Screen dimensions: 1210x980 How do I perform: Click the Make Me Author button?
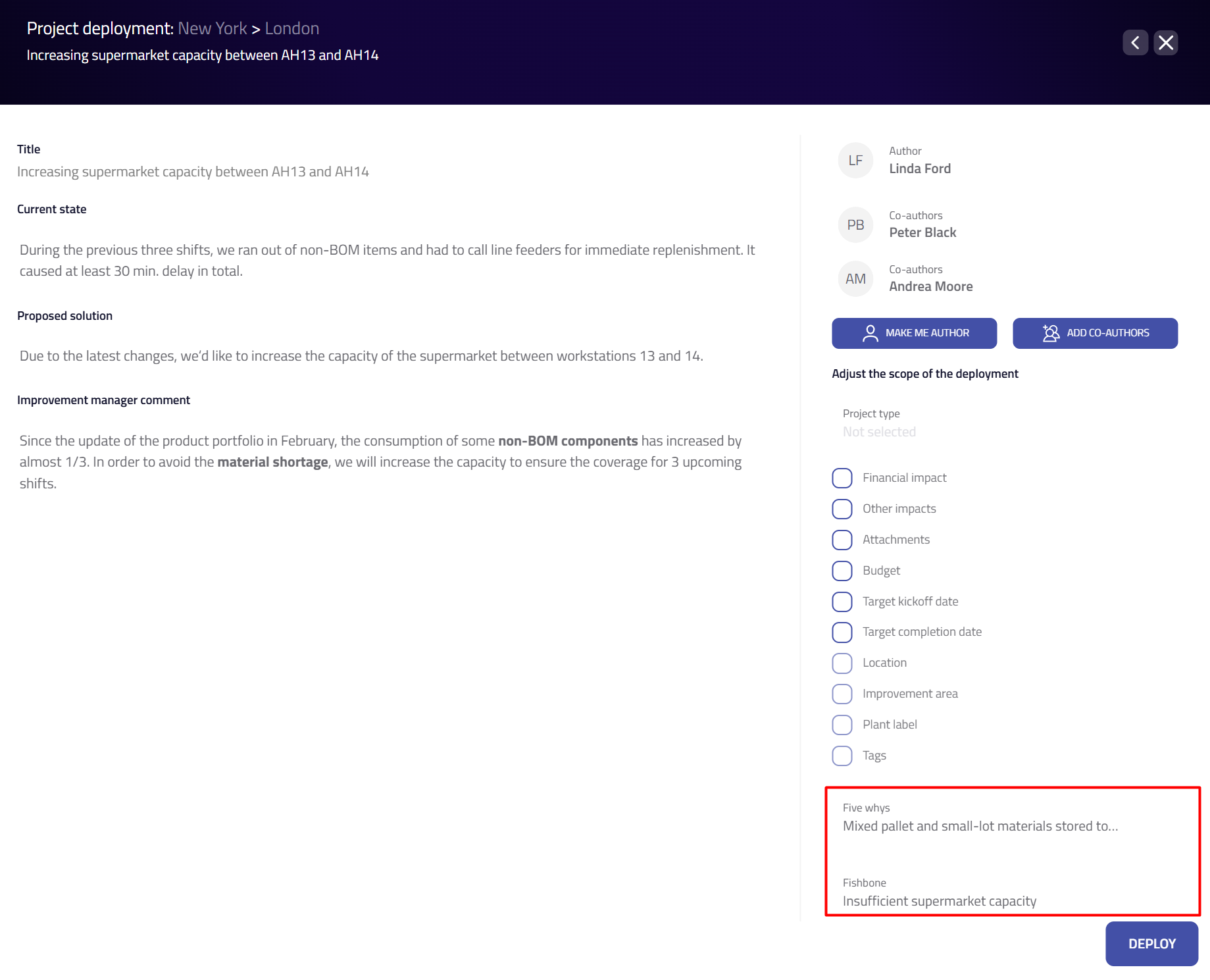point(914,333)
